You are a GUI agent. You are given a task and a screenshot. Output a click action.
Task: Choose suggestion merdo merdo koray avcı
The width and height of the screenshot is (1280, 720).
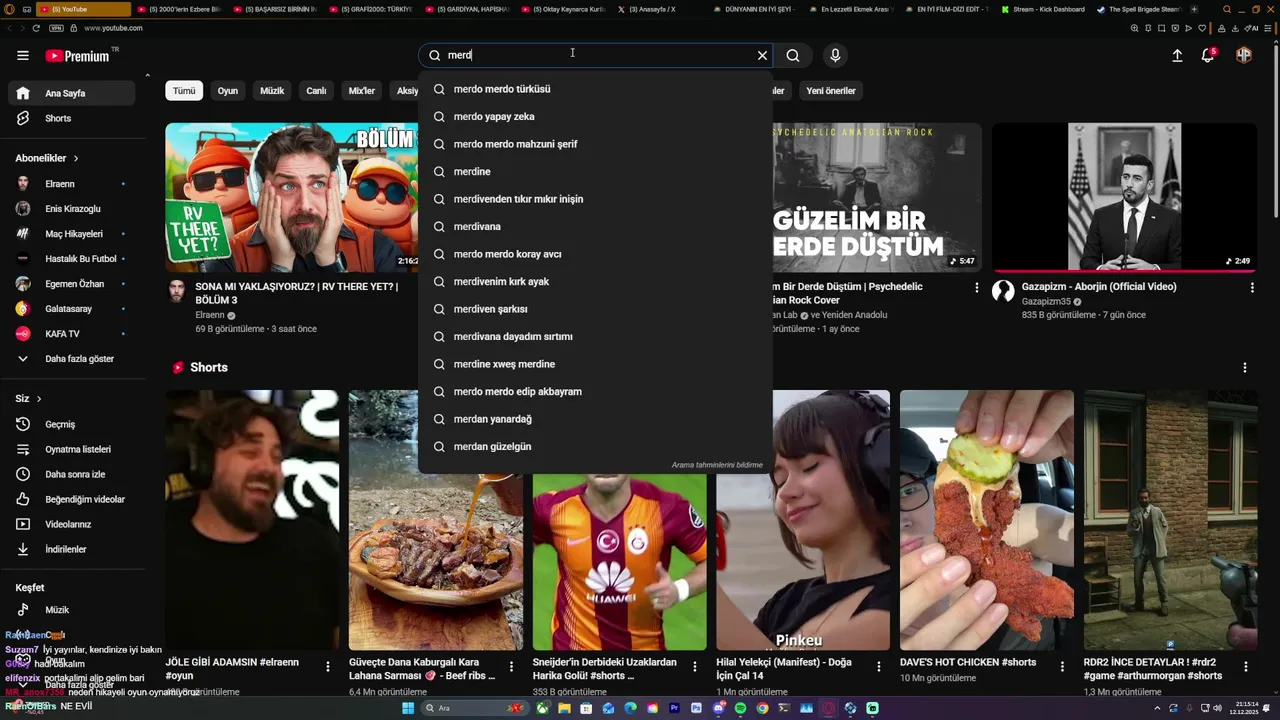pos(595,254)
